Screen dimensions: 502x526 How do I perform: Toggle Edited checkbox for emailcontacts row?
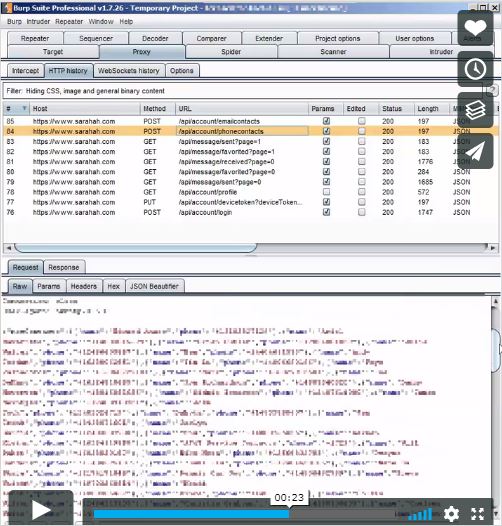(x=361, y=121)
